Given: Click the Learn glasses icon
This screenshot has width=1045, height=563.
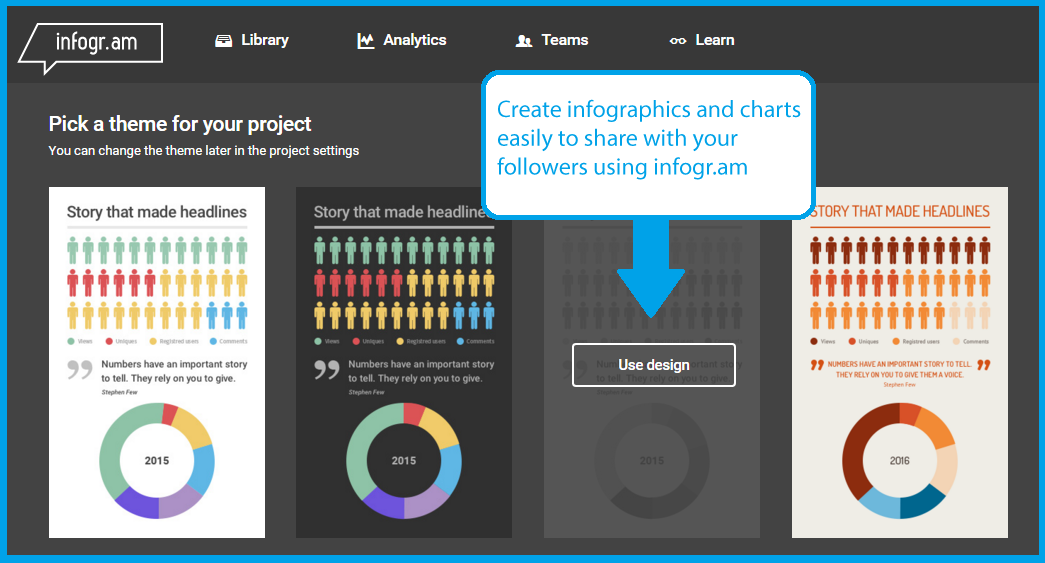Looking at the screenshot, I should (x=678, y=41).
